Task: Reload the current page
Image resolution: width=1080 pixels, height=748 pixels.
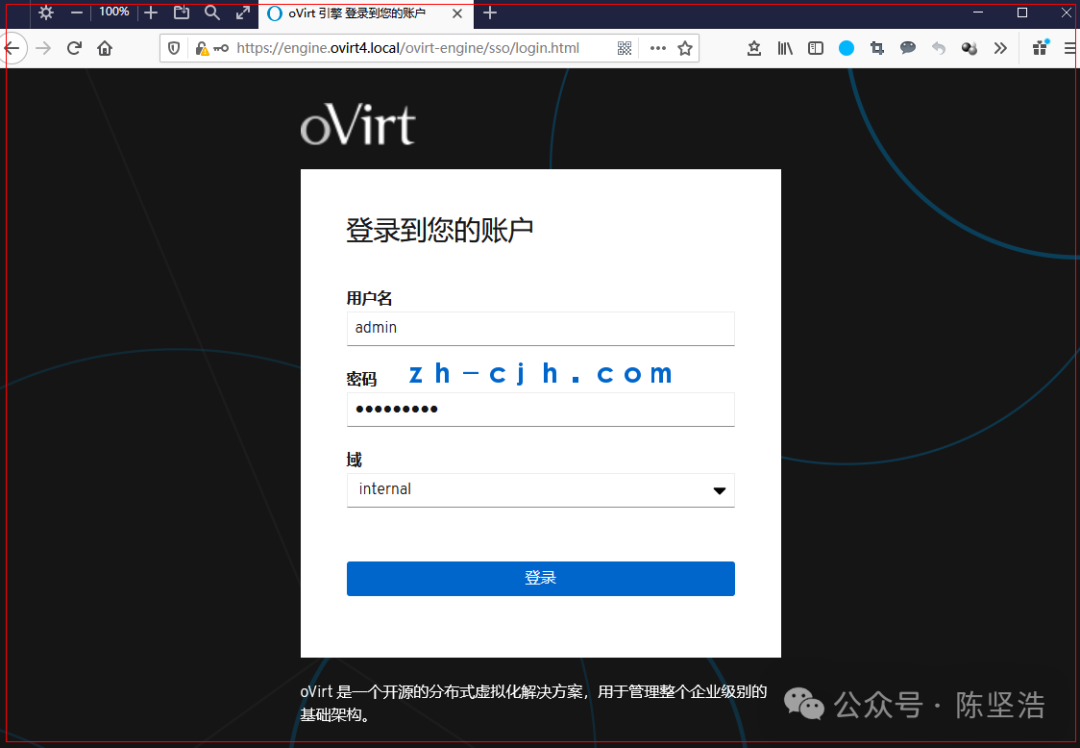Action: point(74,48)
